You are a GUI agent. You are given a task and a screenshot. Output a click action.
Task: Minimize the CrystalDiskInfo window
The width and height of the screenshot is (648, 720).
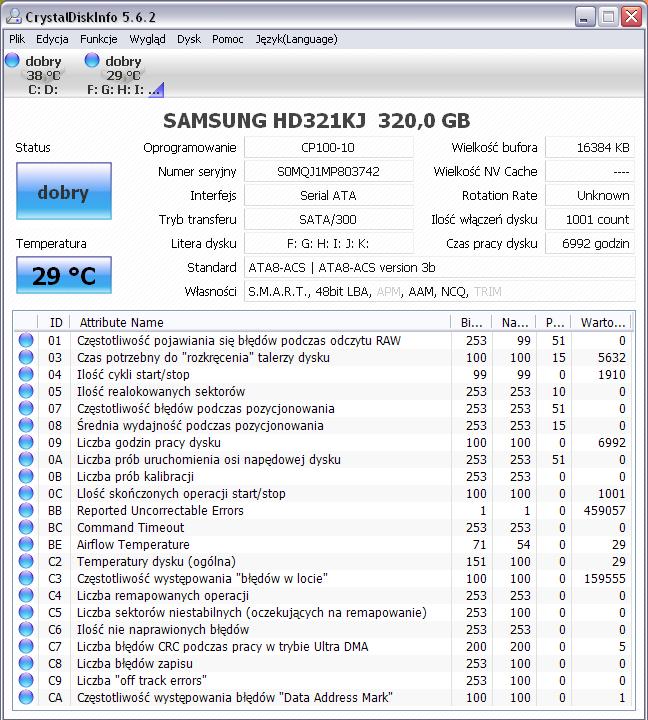(585, 17)
